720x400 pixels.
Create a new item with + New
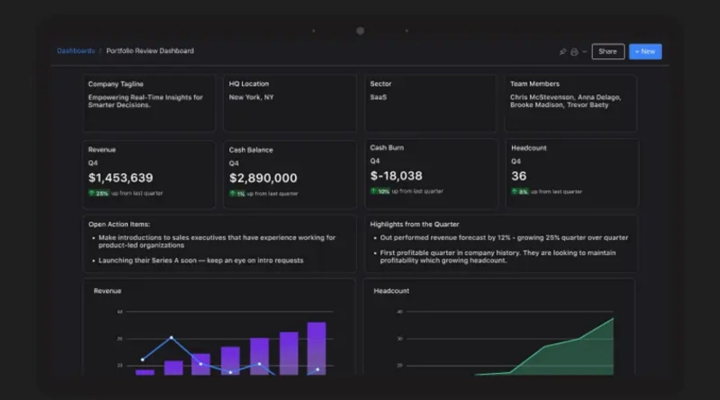coord(645,51)
